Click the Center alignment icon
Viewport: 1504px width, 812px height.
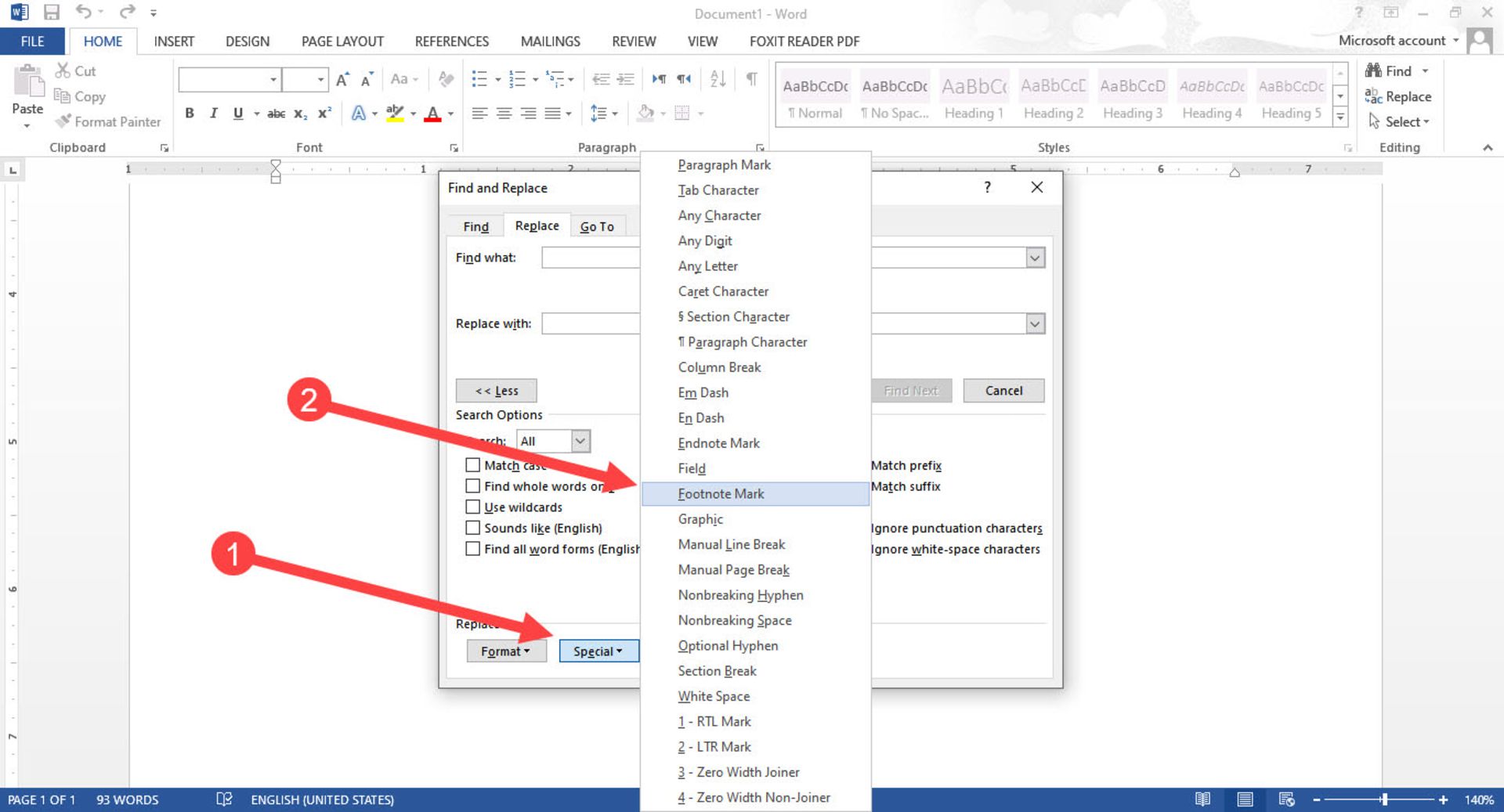click(x=504, y=114)
